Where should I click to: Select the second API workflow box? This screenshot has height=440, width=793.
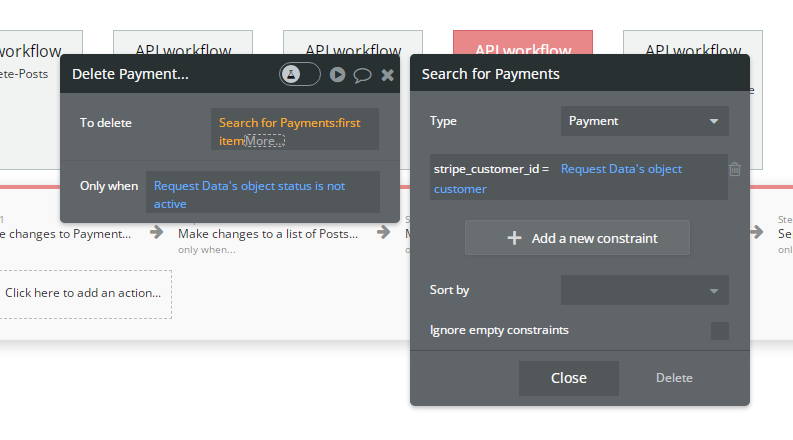[x=183, y=42]
